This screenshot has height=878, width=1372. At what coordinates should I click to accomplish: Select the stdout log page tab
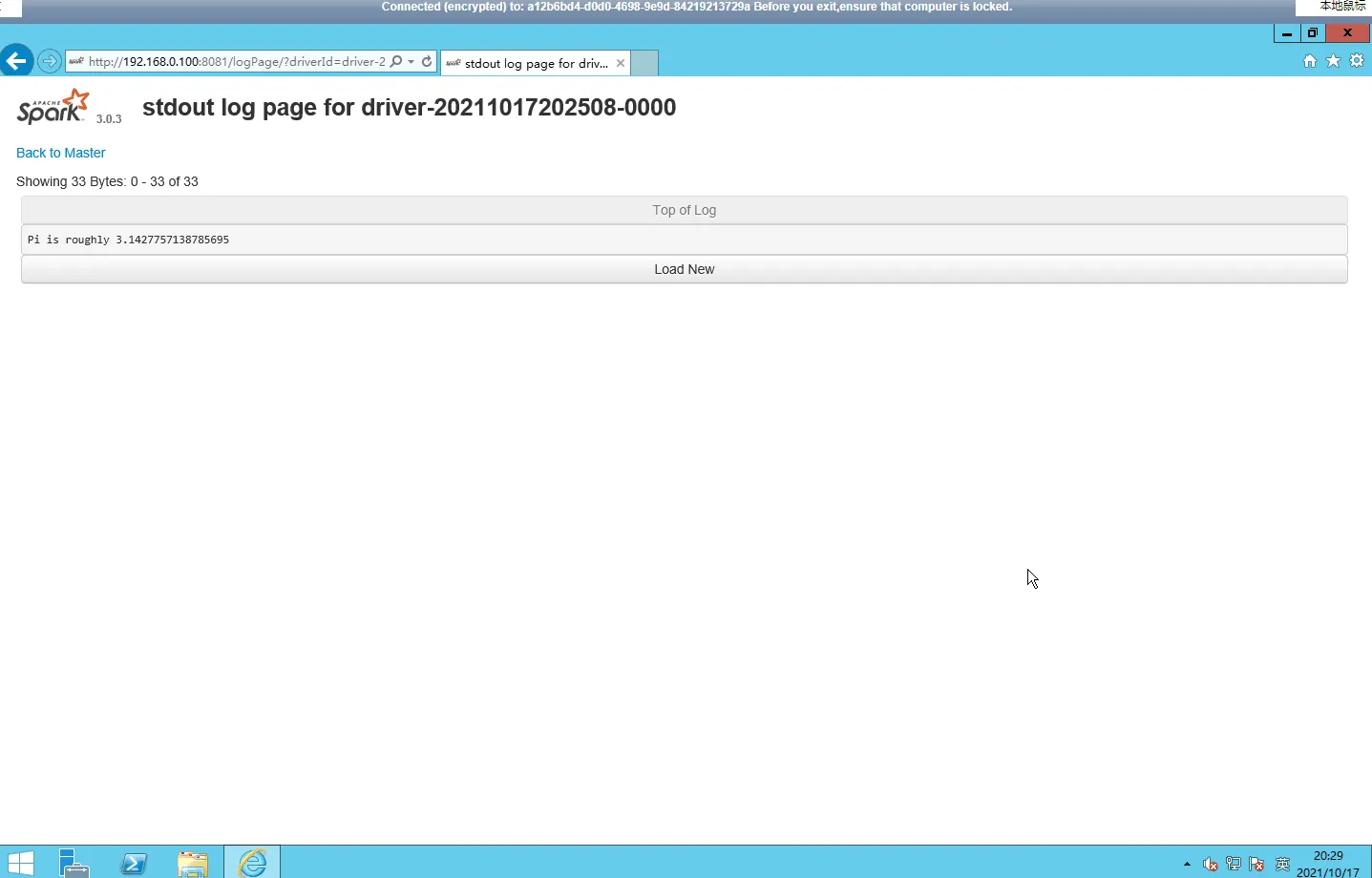530,63
